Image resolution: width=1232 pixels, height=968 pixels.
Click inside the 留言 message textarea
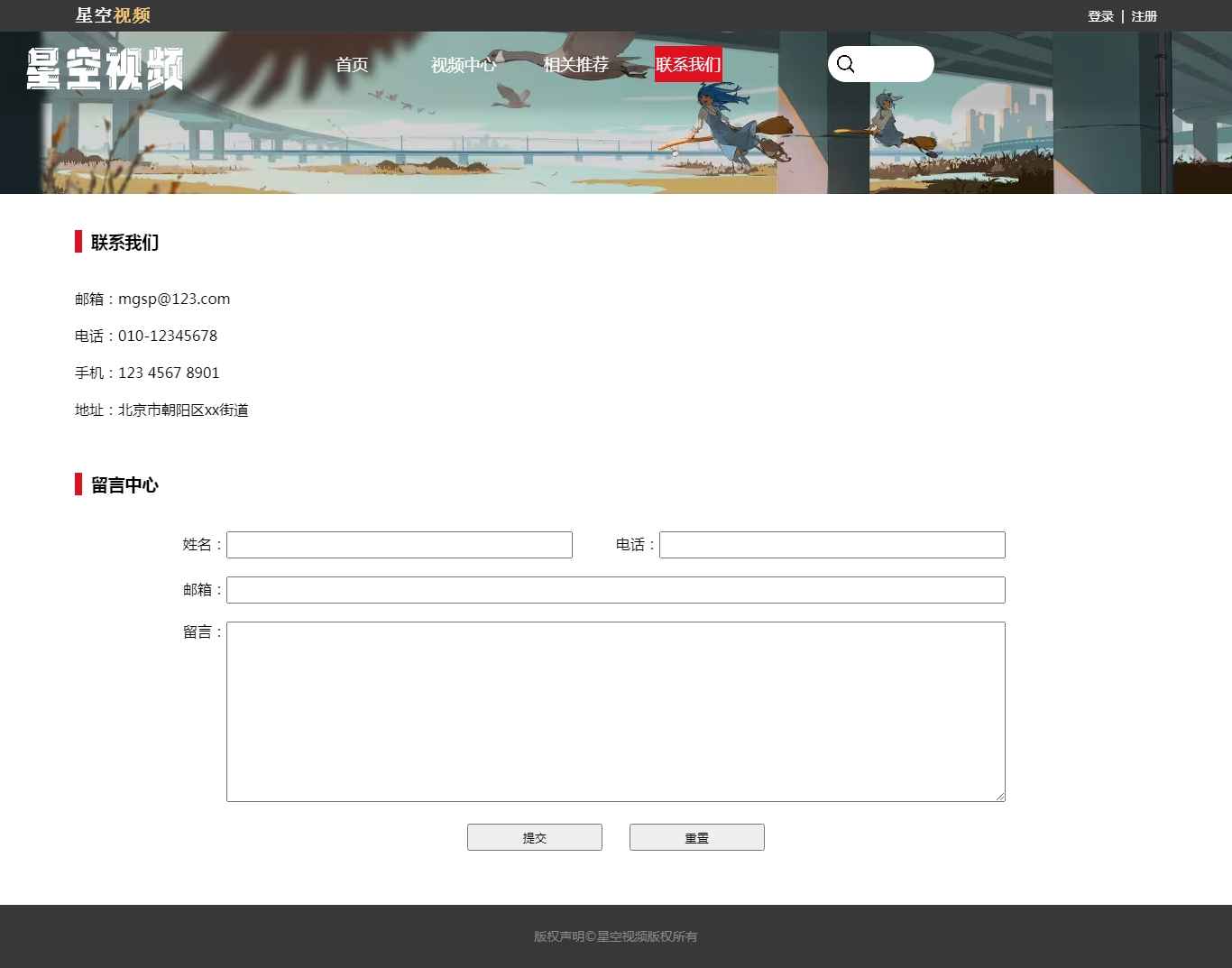(615, 711)
